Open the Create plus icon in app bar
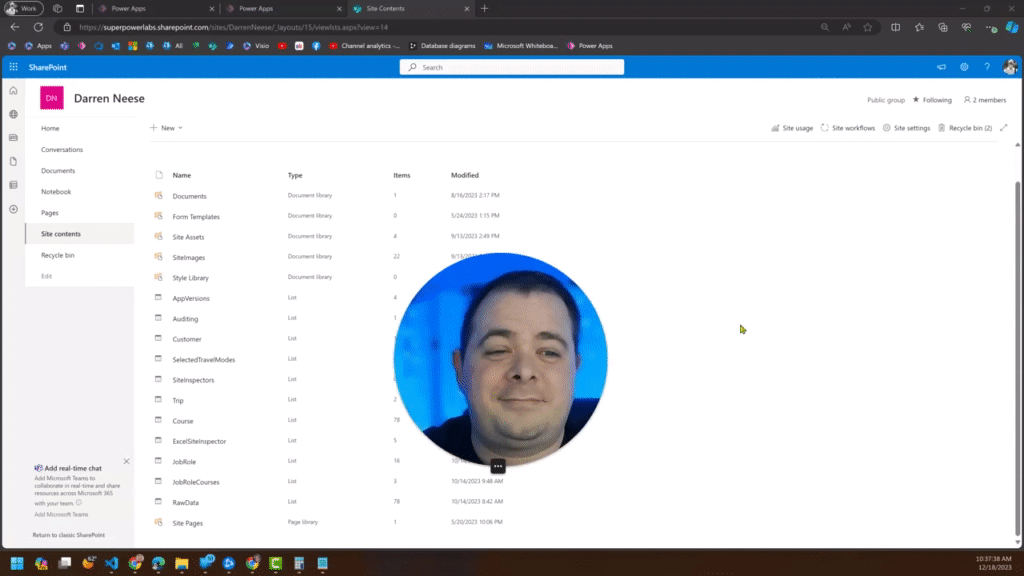 (13, 209)
